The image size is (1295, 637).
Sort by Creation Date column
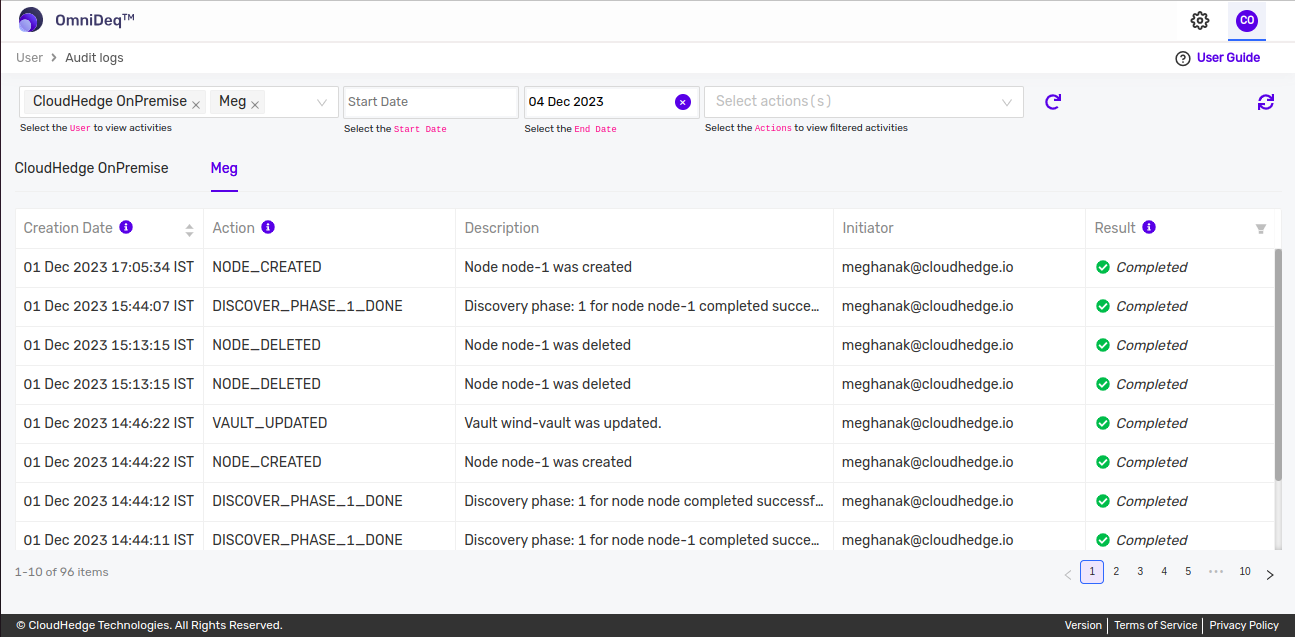pos(189,230)
